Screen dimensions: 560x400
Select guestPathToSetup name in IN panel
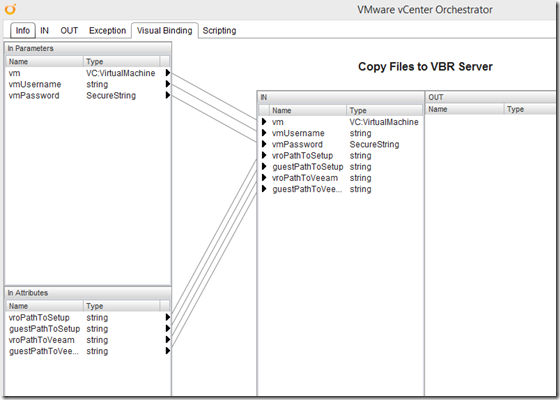(x=308, y=166)
